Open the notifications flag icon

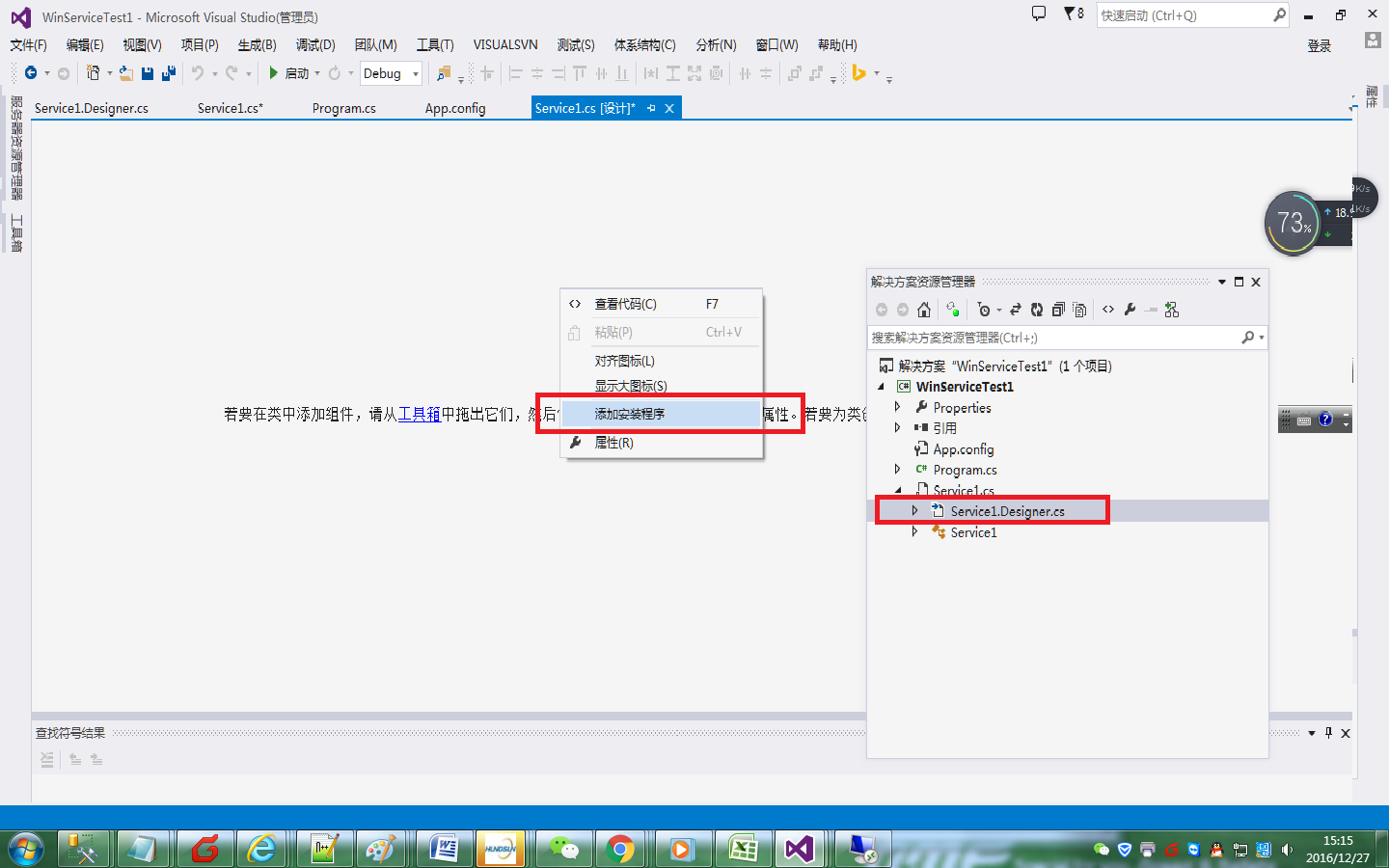1074,14
